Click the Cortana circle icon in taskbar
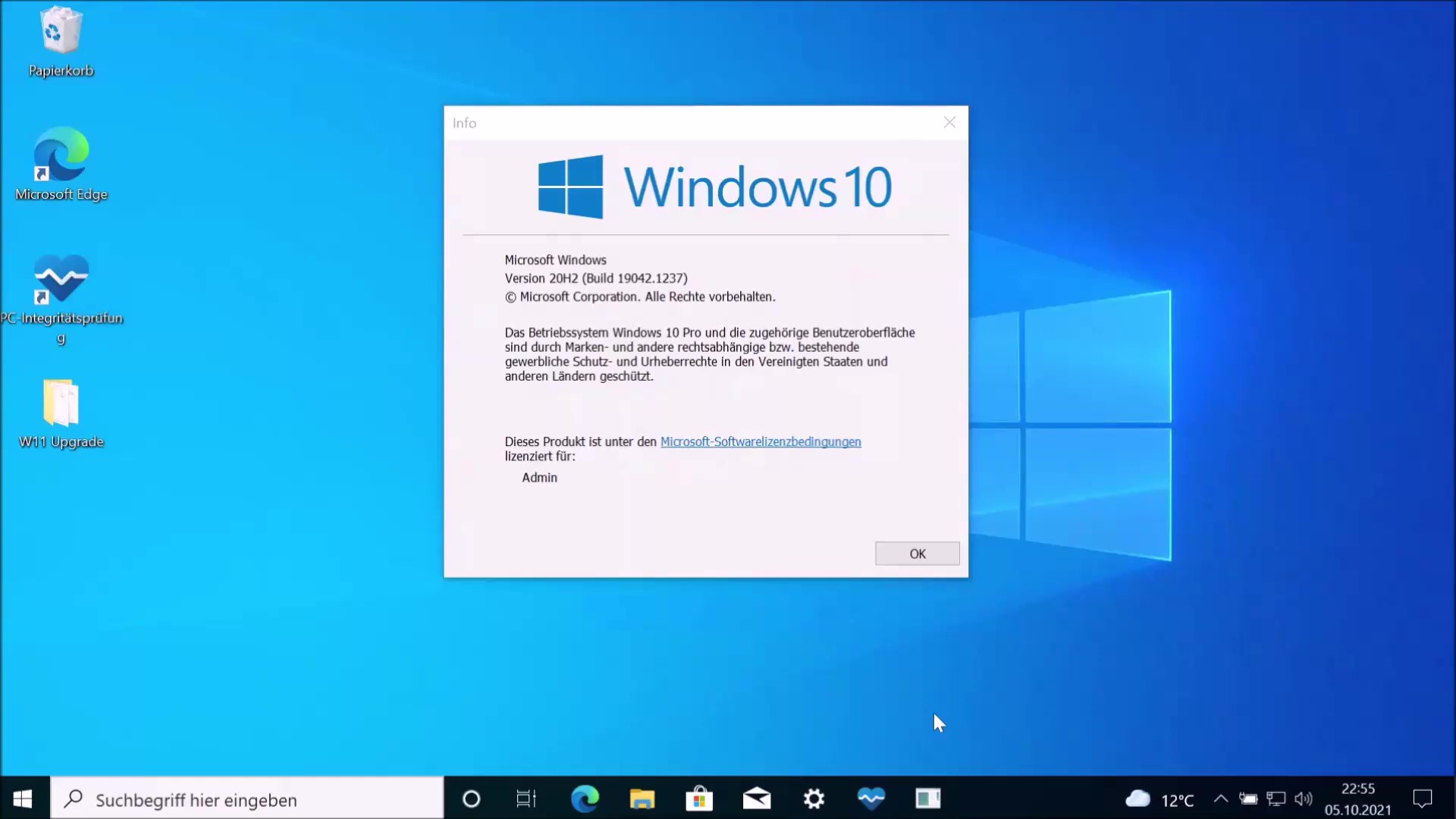This screenshot has width=1456, height=819. [x=471, y=799]
